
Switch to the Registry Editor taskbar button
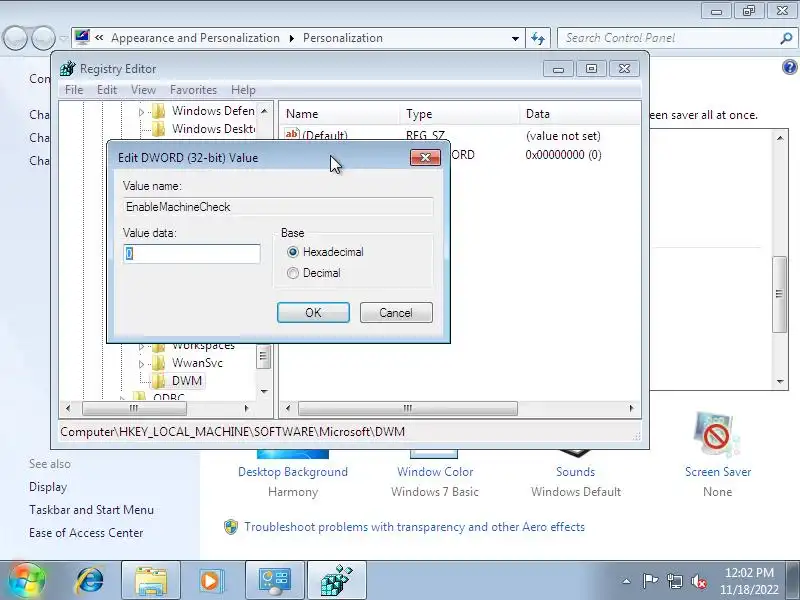pos(337,580)
